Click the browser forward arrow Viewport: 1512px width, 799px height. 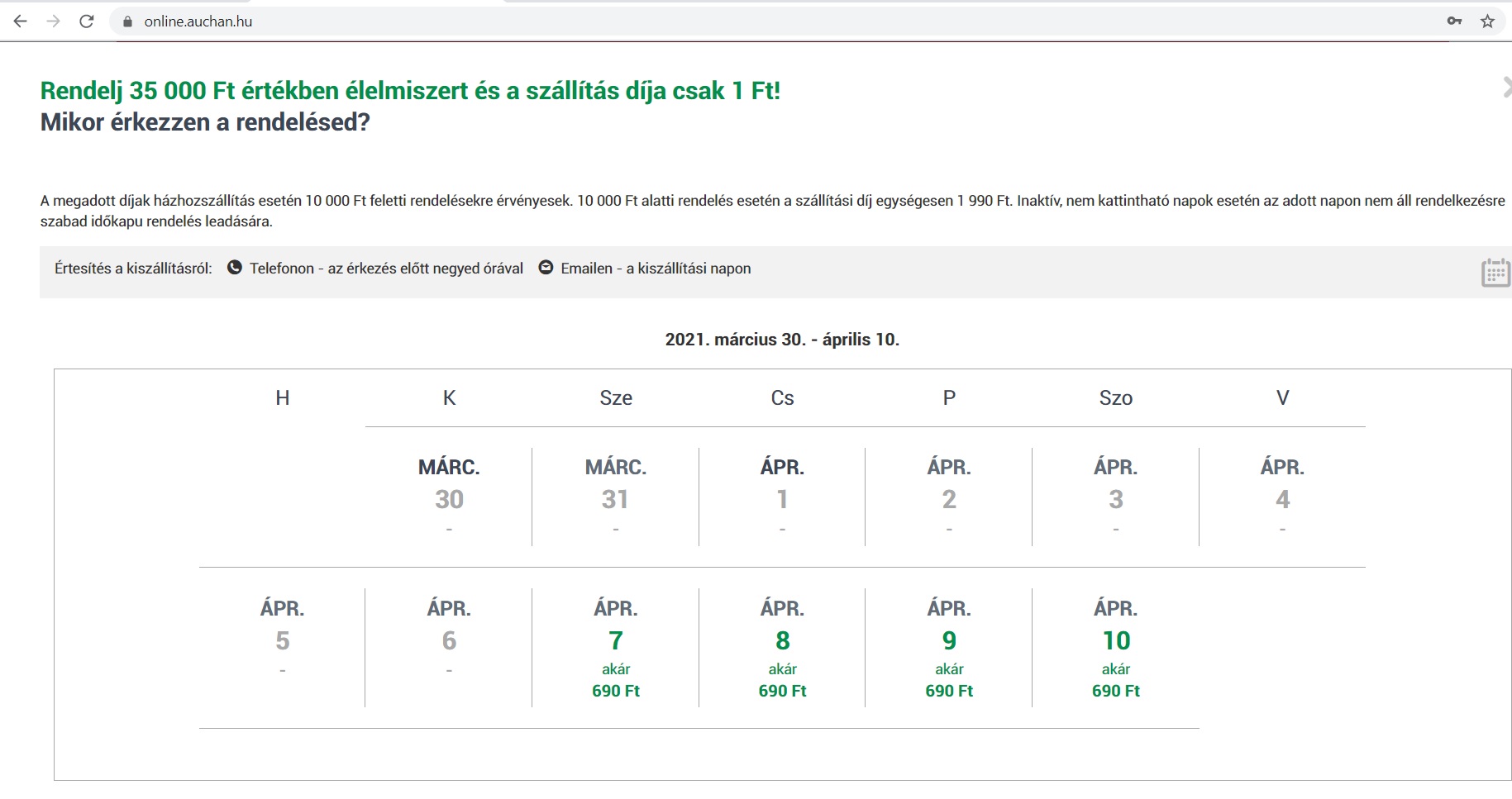(54, 21)
